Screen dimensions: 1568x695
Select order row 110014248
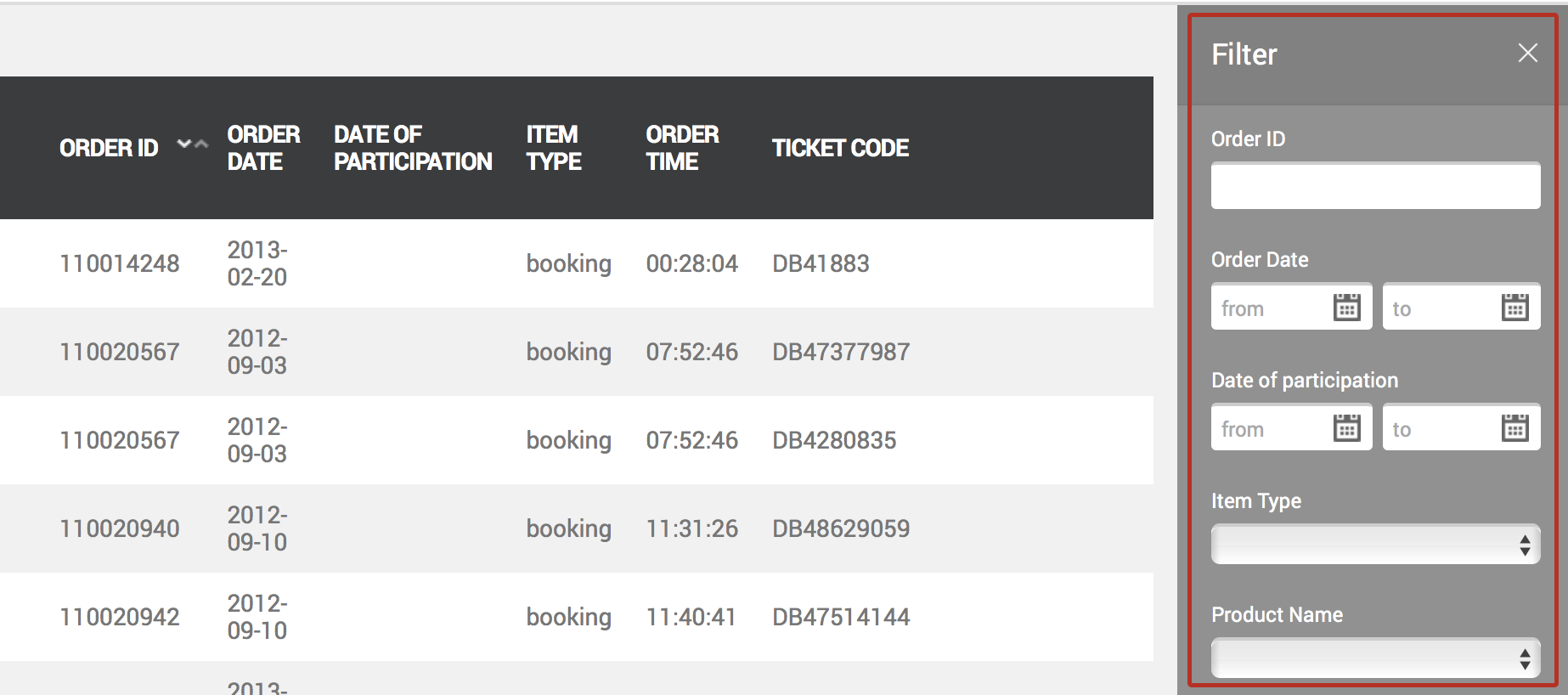click(x=577, y=263)
